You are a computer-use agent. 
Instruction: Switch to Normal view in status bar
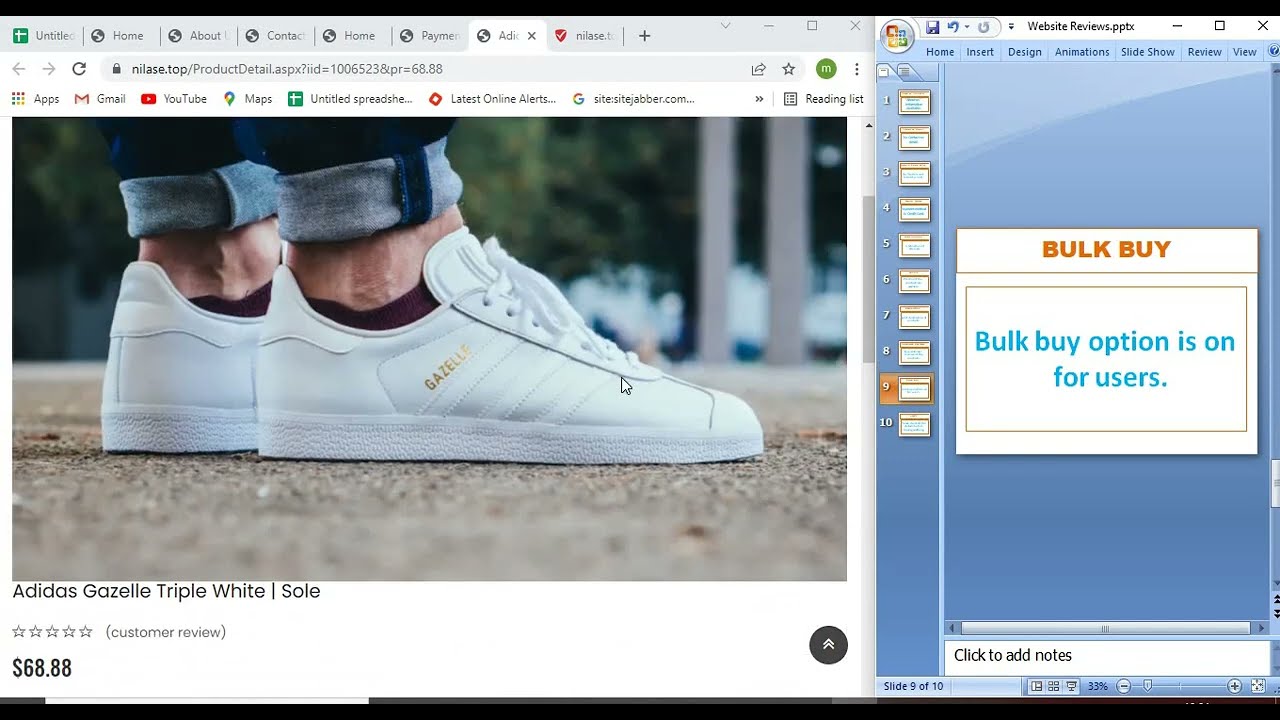pos(1037,686)
